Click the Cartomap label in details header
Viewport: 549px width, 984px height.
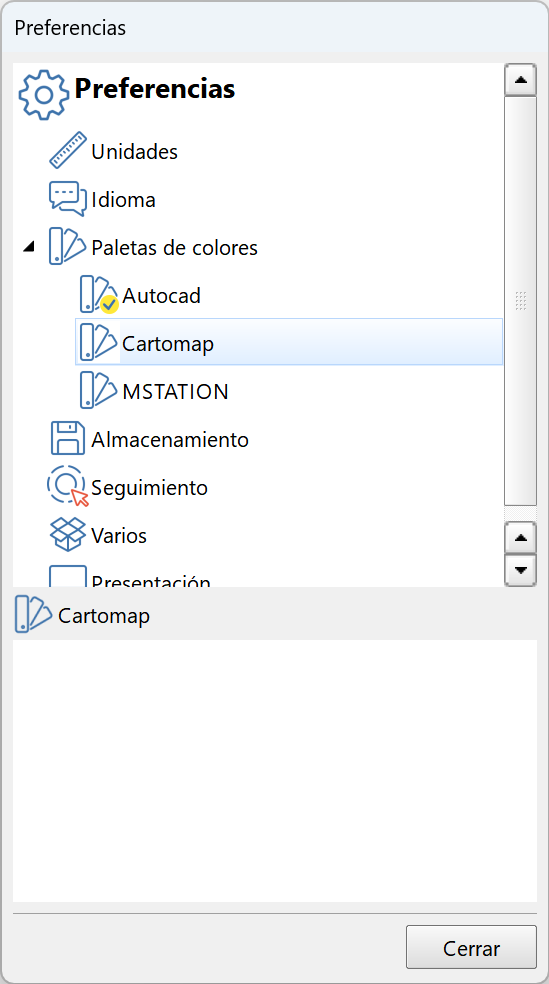click(x=104, y=616)
